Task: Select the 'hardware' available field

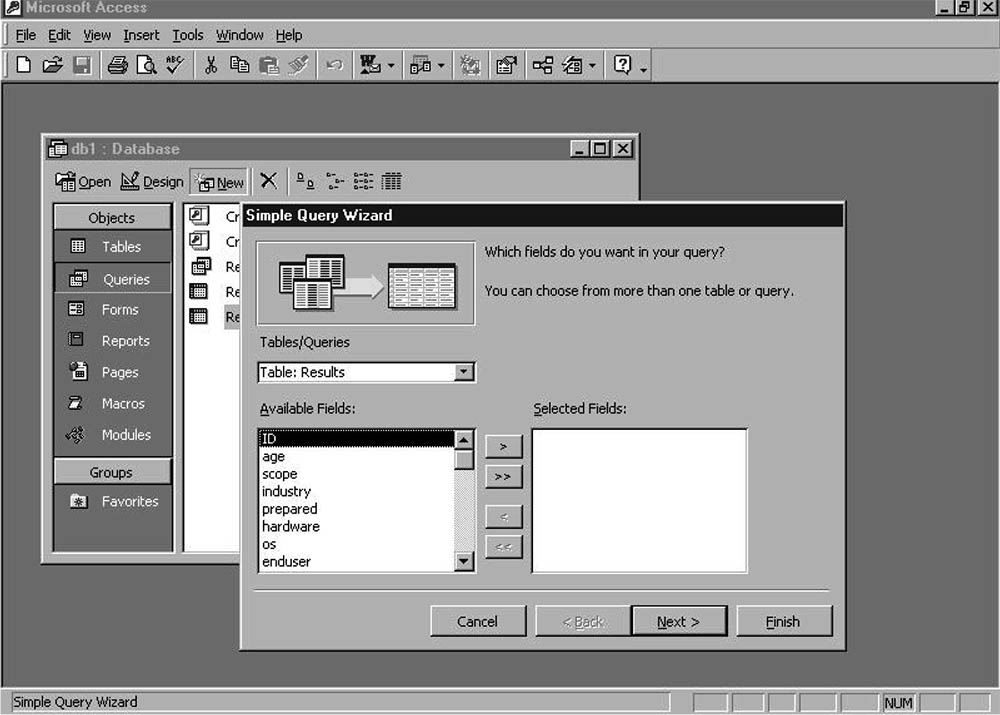Action: (x=356, y=526)
